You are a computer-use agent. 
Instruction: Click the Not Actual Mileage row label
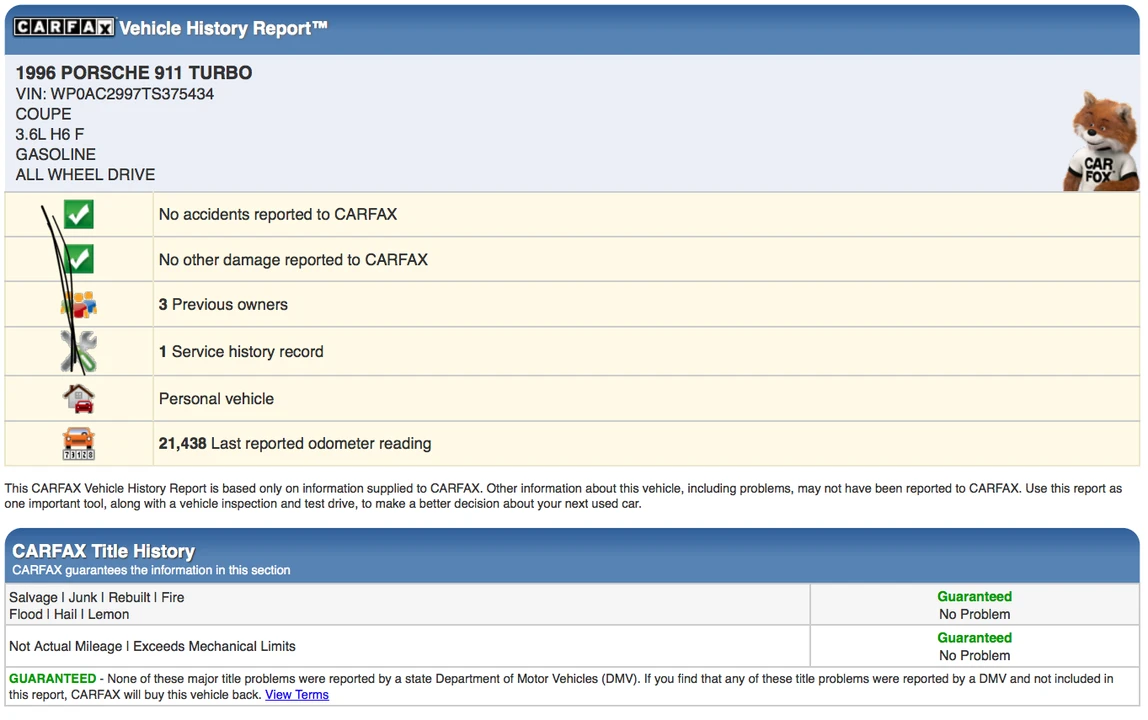coord(152,646)
